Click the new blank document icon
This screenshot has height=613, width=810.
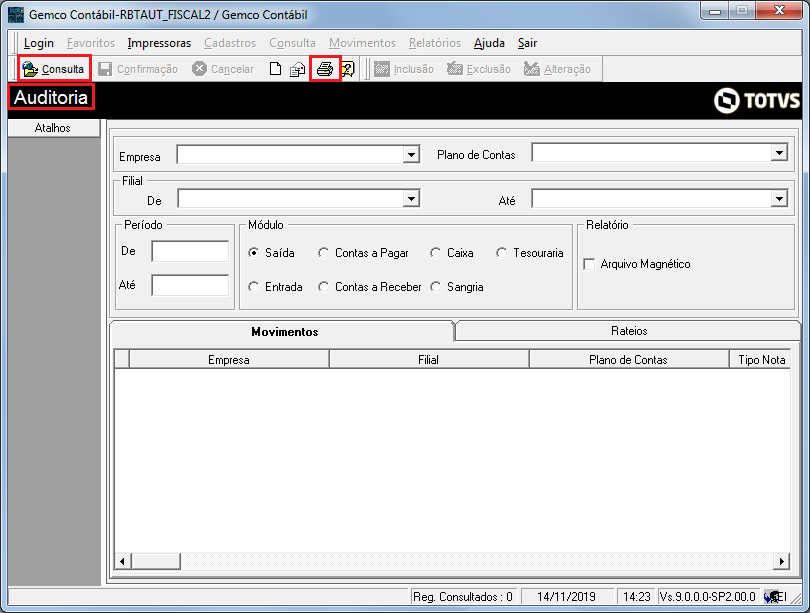(x=275, y=69)
